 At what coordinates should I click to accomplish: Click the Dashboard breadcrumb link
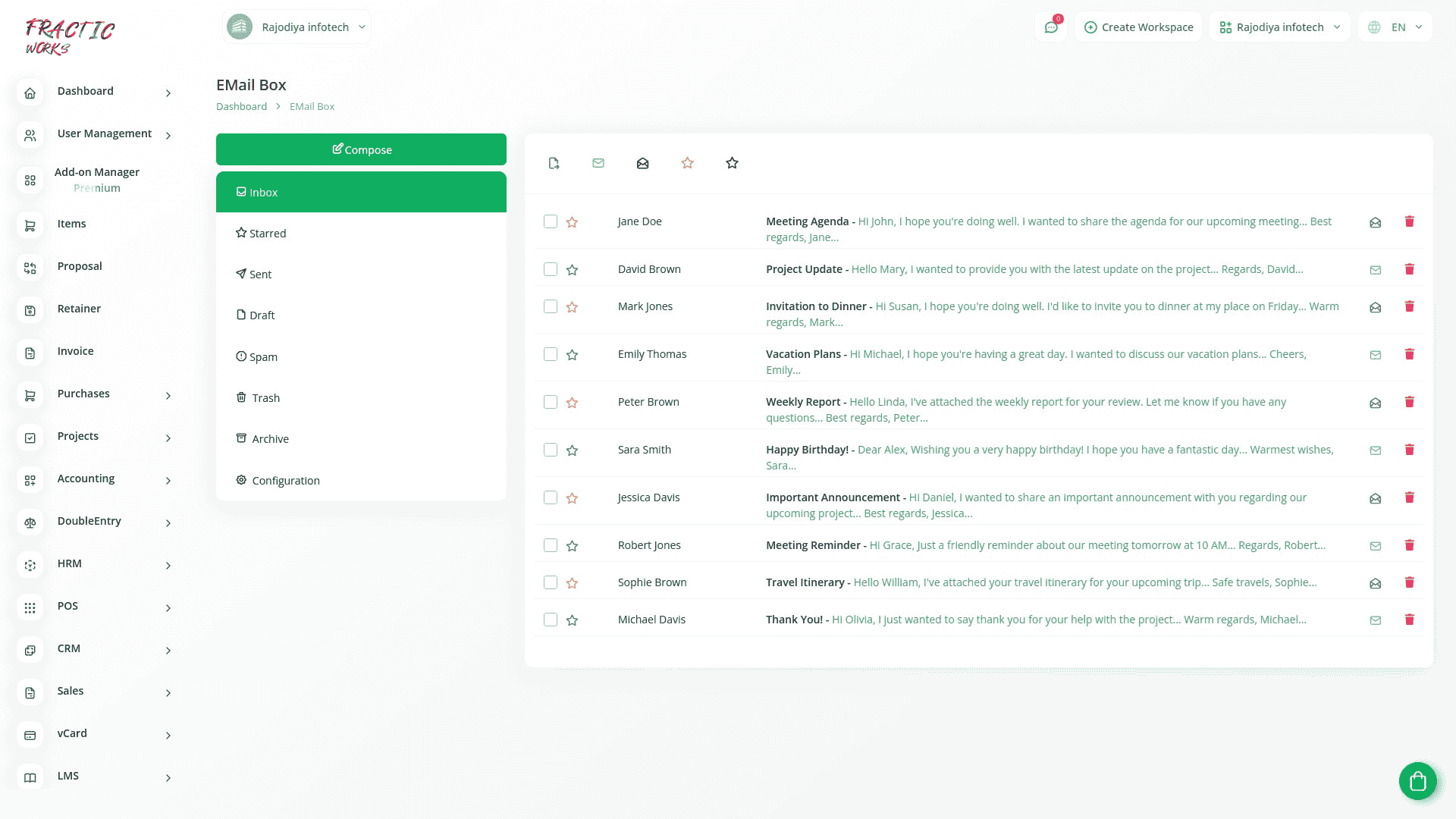click(x=241, y=107)
